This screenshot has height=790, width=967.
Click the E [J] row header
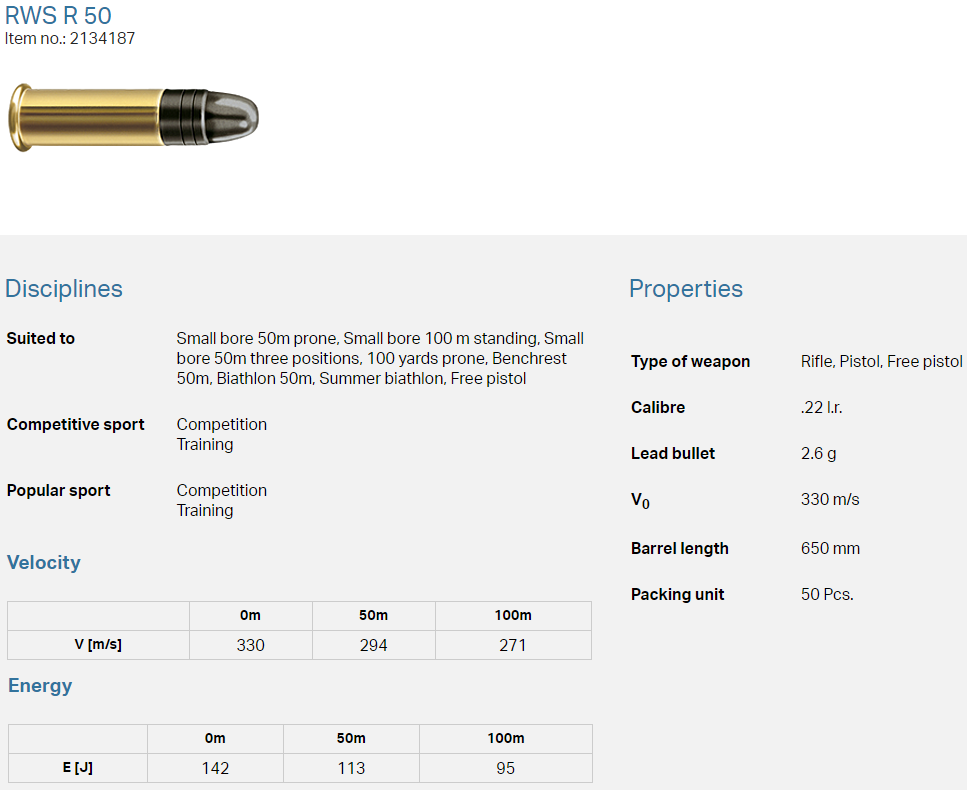(x=77, y=768)
